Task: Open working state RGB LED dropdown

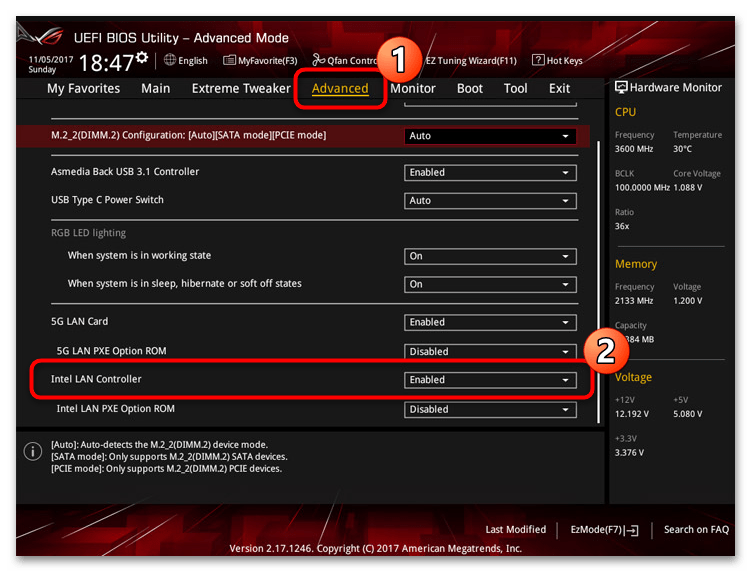Action: click(490, 256)
